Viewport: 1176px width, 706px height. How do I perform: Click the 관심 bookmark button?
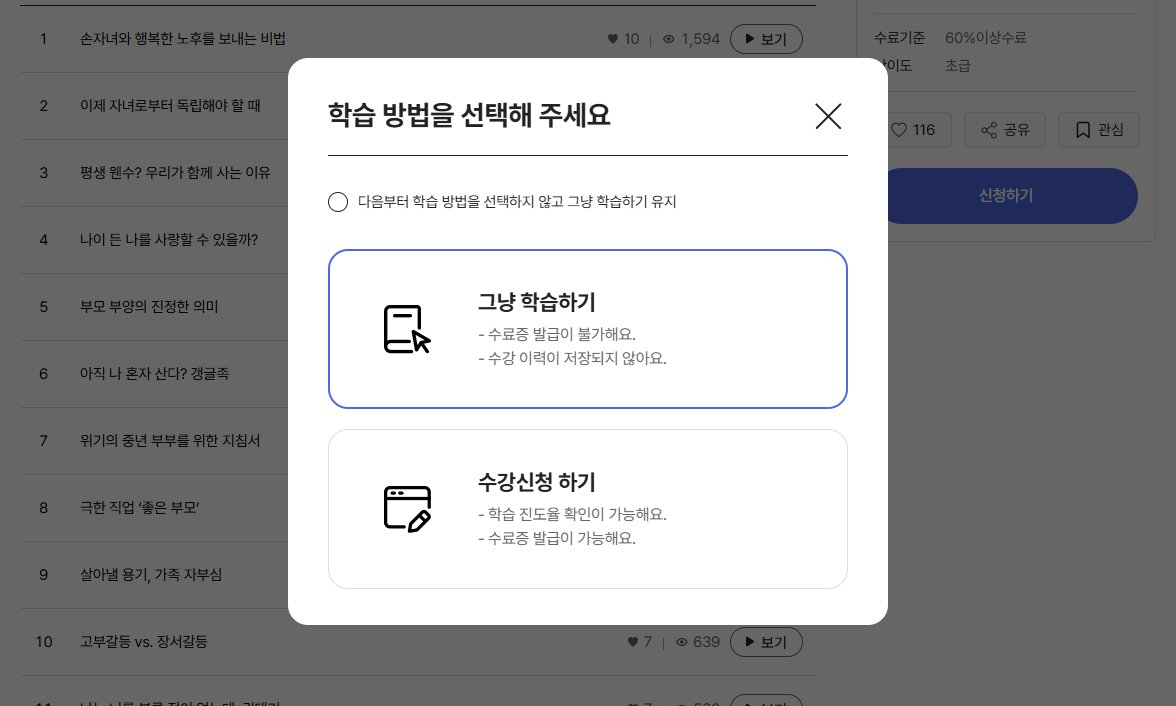click(1099, 130)
